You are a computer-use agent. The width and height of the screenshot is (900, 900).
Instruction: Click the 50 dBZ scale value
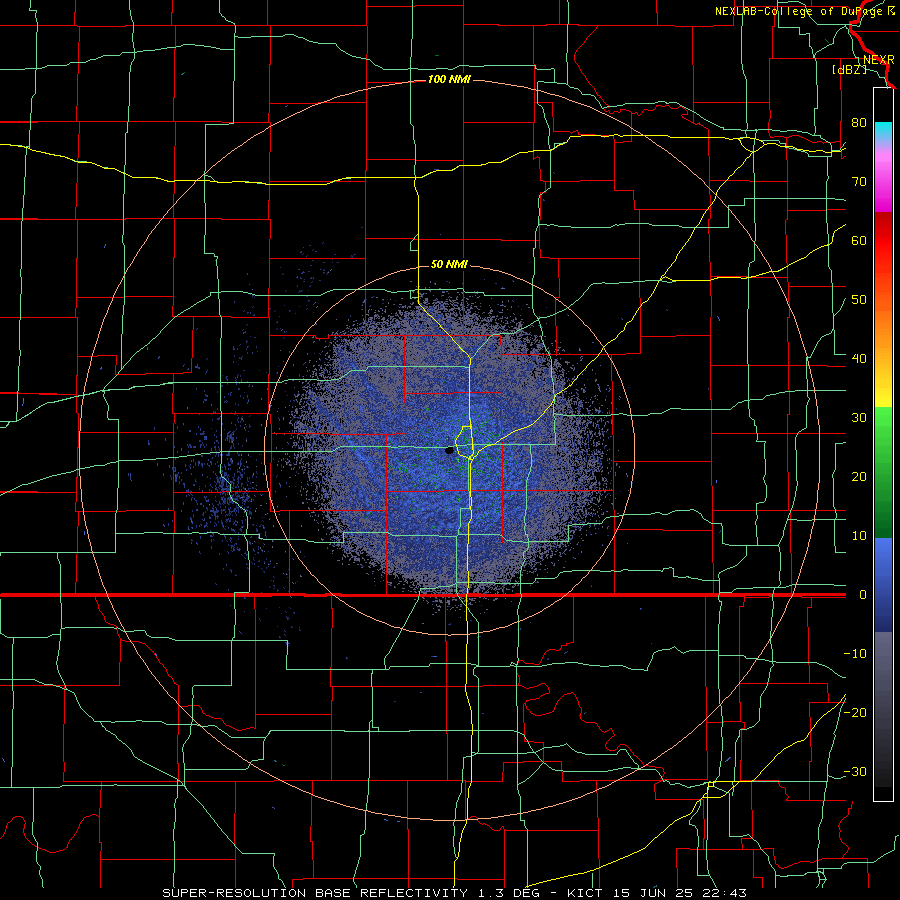tap(859, 300)
